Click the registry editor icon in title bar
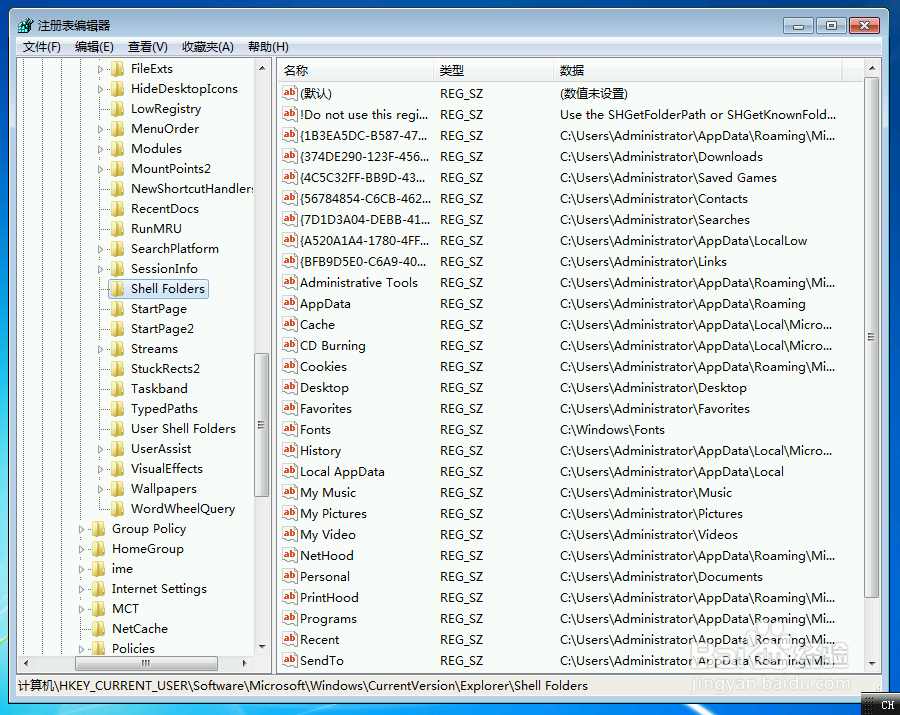Image resolution: width=900 pixels, height=715 pixels. (x=25, y=25)
